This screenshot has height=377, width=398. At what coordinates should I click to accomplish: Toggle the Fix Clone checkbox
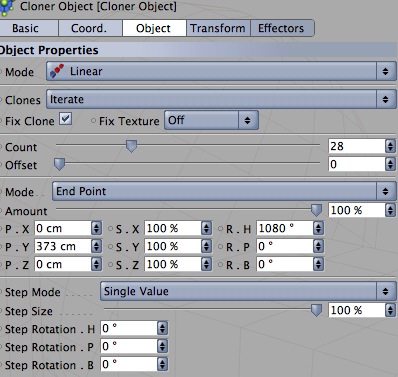tap(66, 119)
